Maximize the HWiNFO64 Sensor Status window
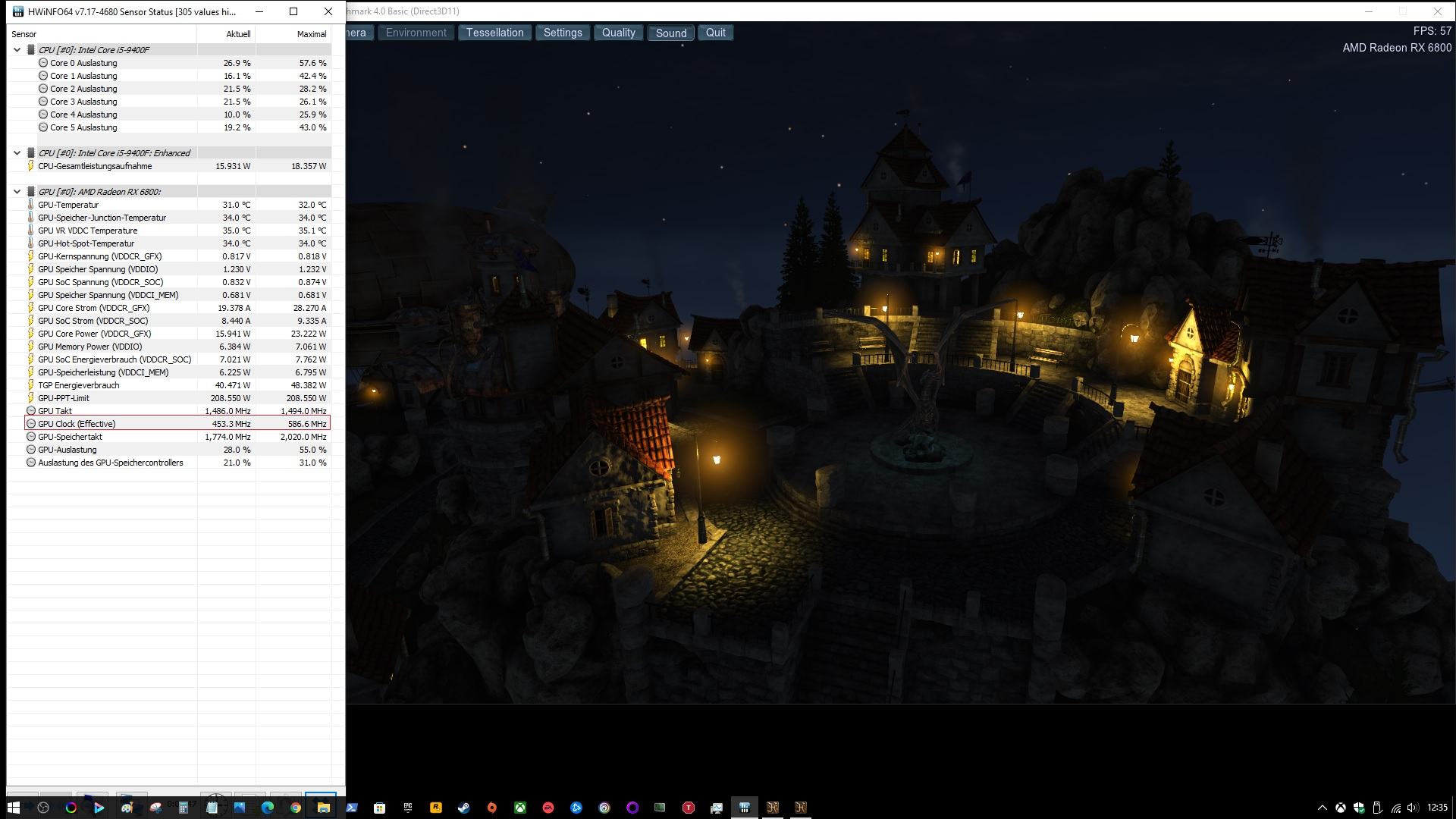Screen dimensions: 1456x819 293,11
